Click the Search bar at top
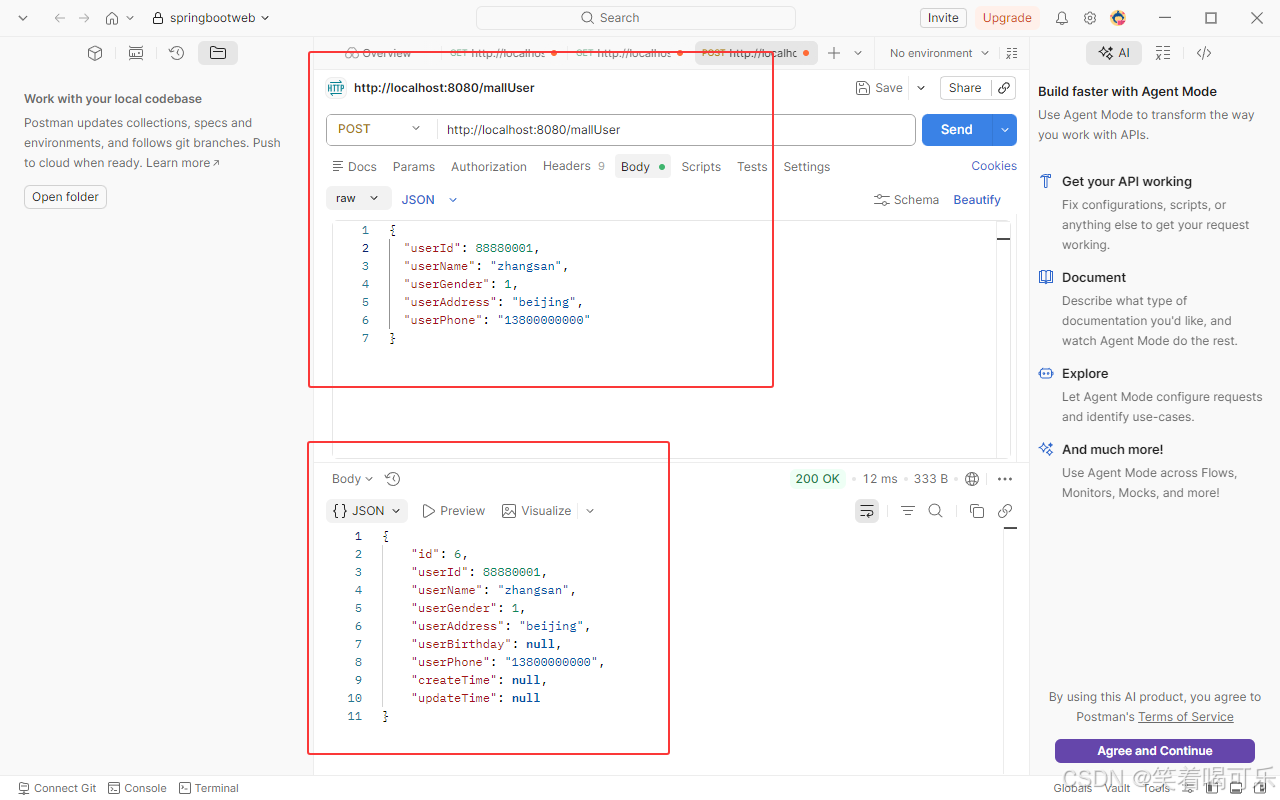The image size is (1280, 800). [636, 18]
